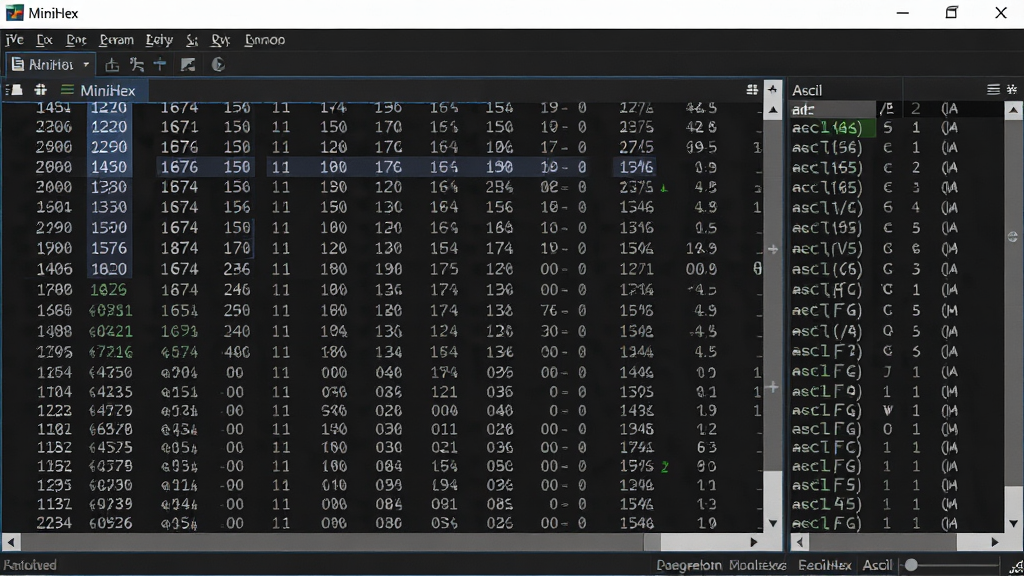Click the pin icon above the hex vertical scrollbar
This screenshot has height=576, width=1024.
[773, 89]
